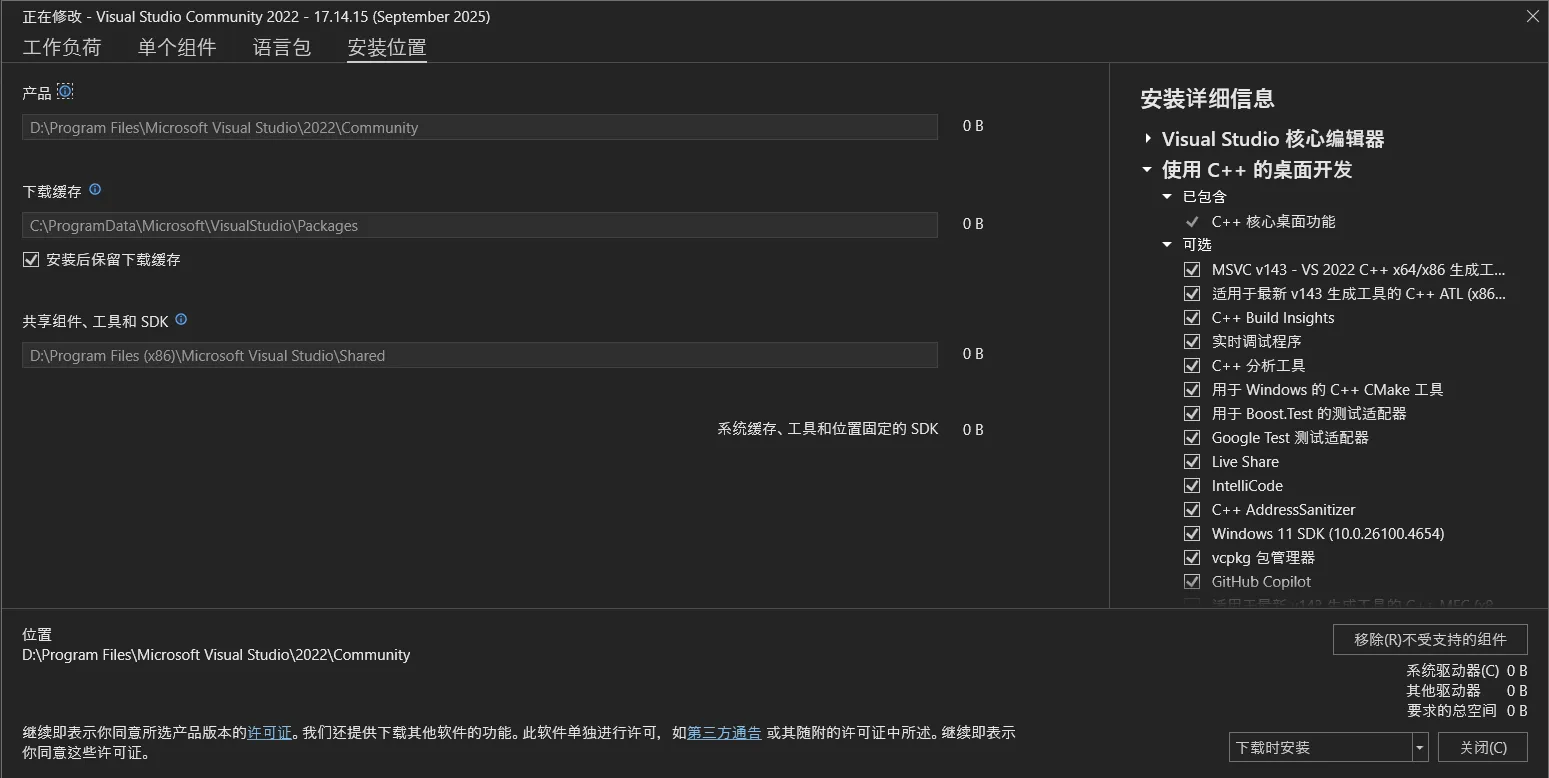
Task: Open the 第三方通告 link
Action: [x=724, y=733]
